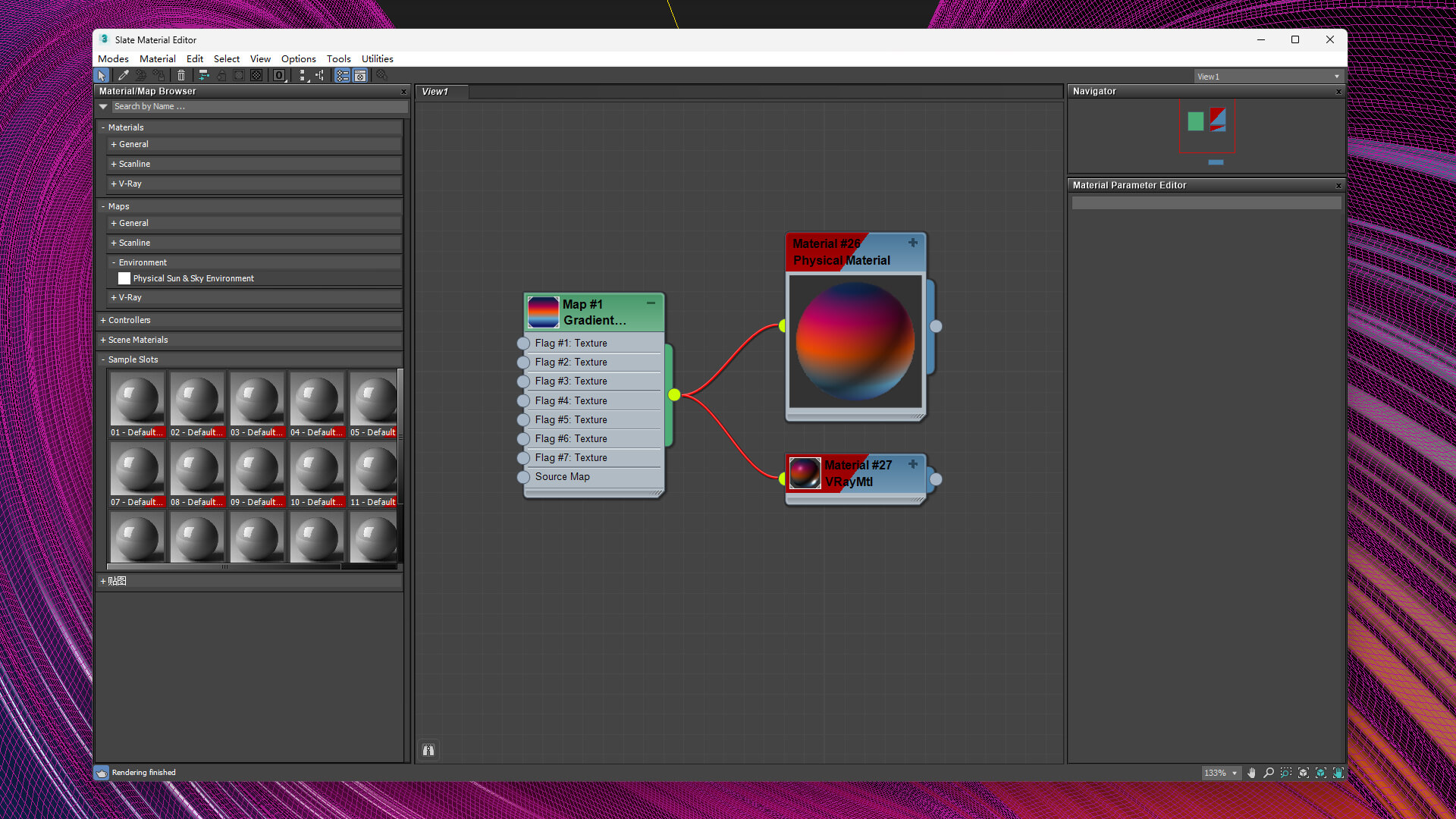Collapse the Map #1 Gradient node with minus
Viewport: 1456px width, 819px height.
pos(651,303)
